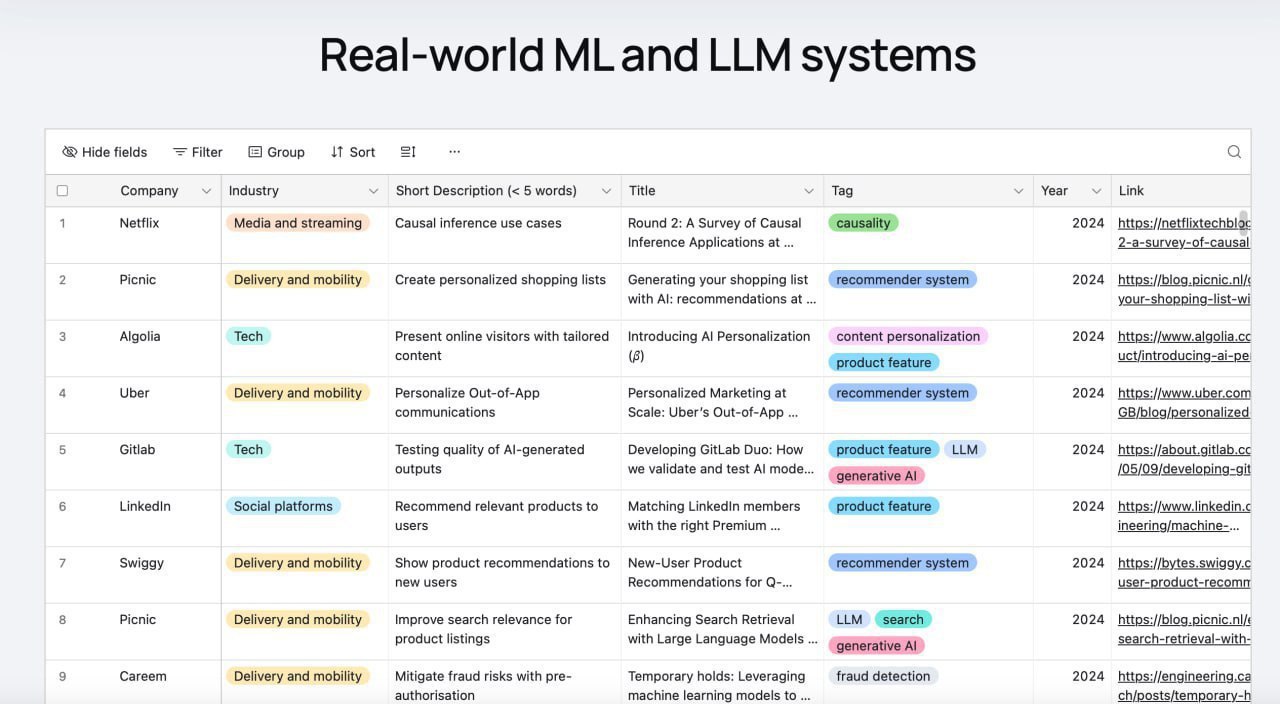Expand the Industry column dropdown arrow

(373, 191)
